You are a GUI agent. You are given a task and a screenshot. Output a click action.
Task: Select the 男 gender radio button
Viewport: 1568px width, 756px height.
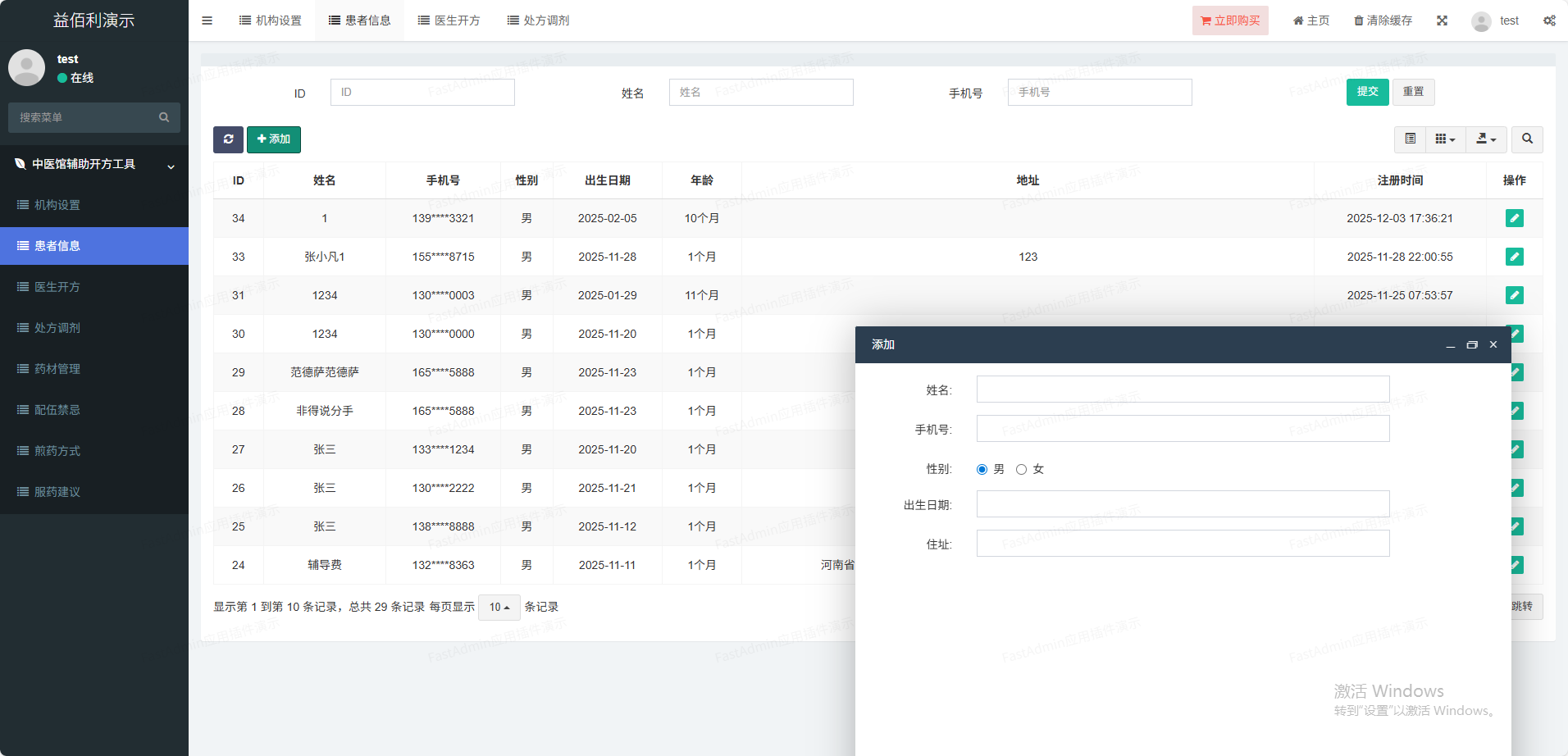click(982, 470)
